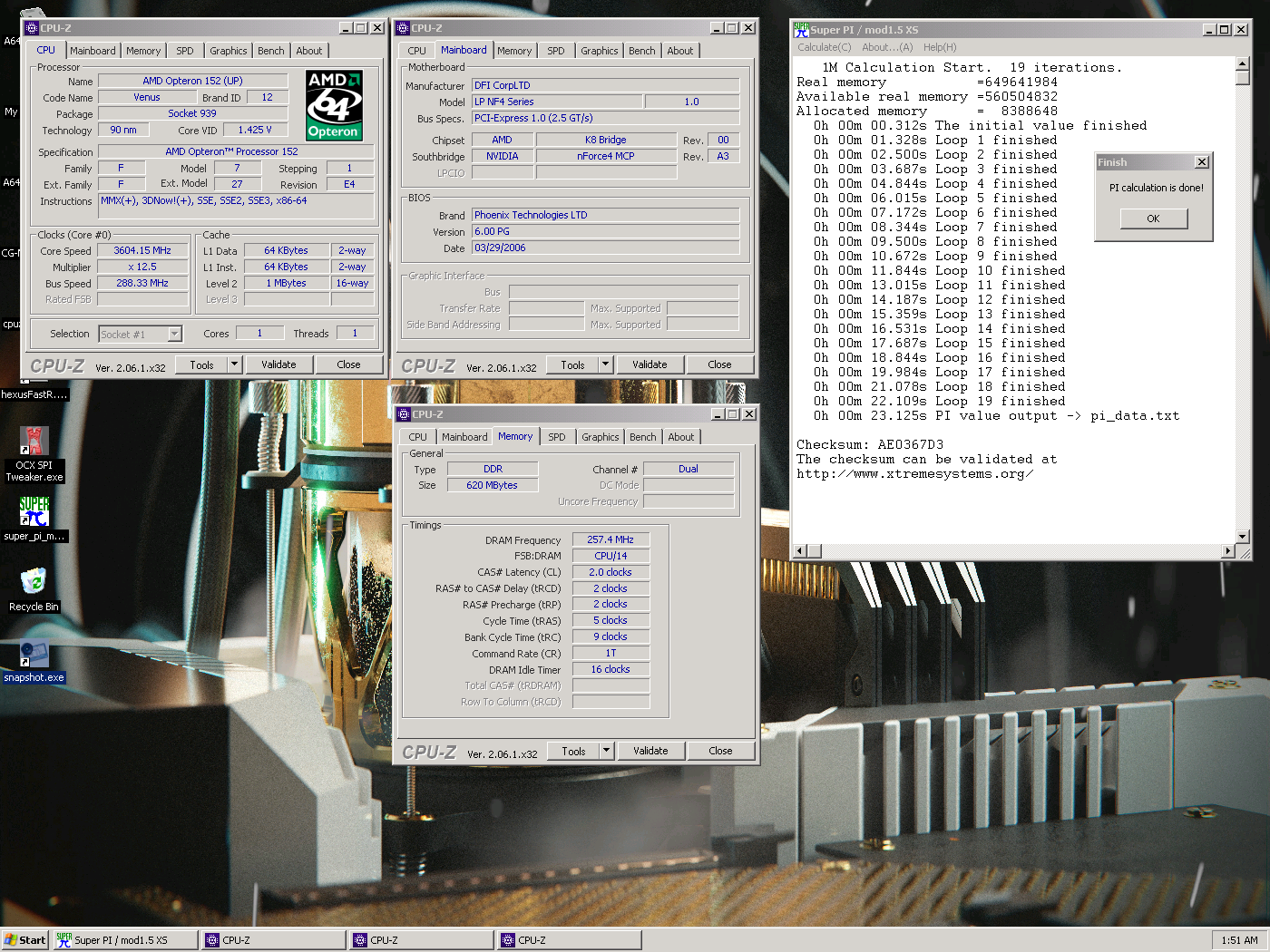1270x952 pixels.
Task: Click Validate in the Memory window
Action: 650,751
